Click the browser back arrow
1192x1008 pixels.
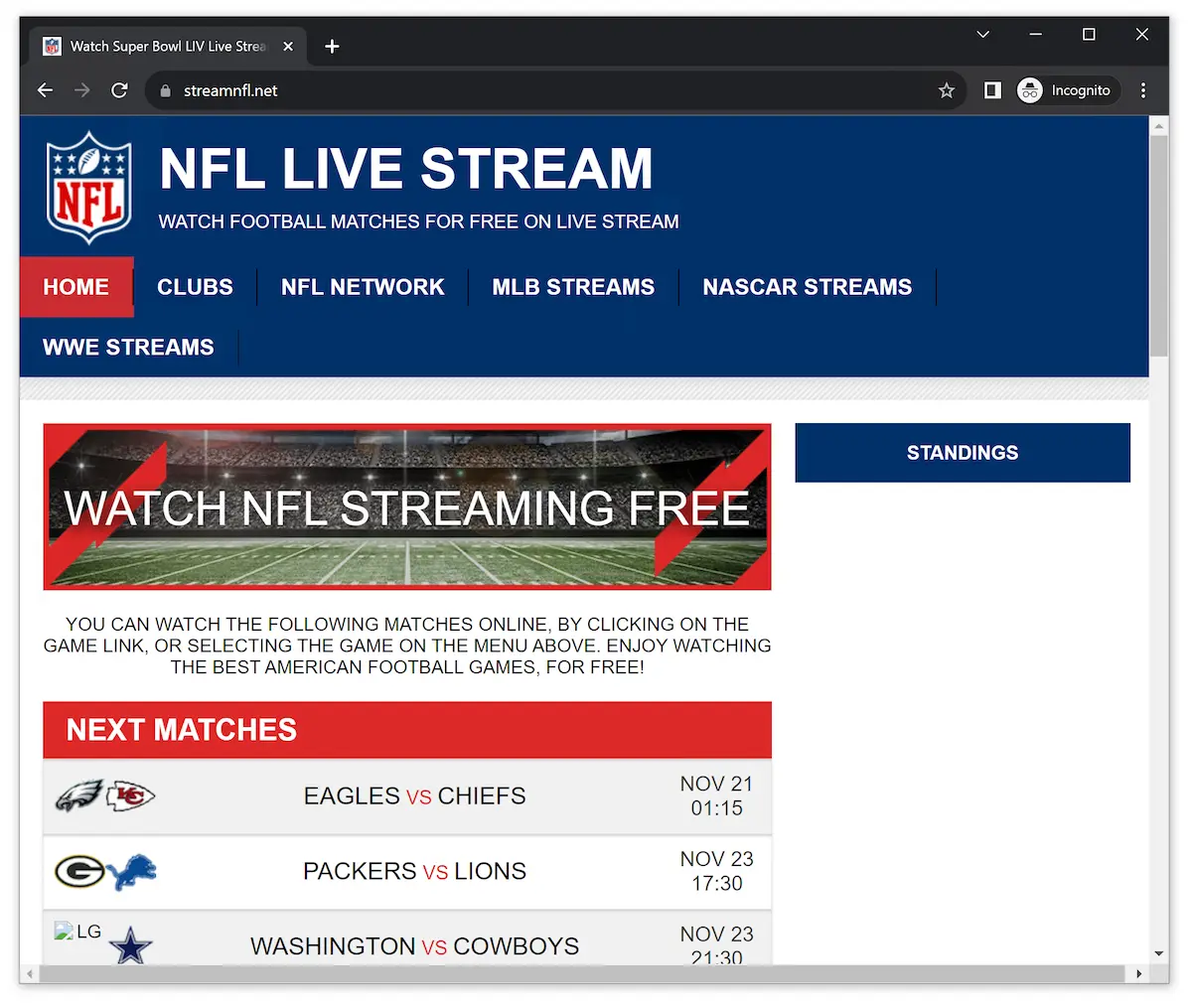[x=45, y=90]
